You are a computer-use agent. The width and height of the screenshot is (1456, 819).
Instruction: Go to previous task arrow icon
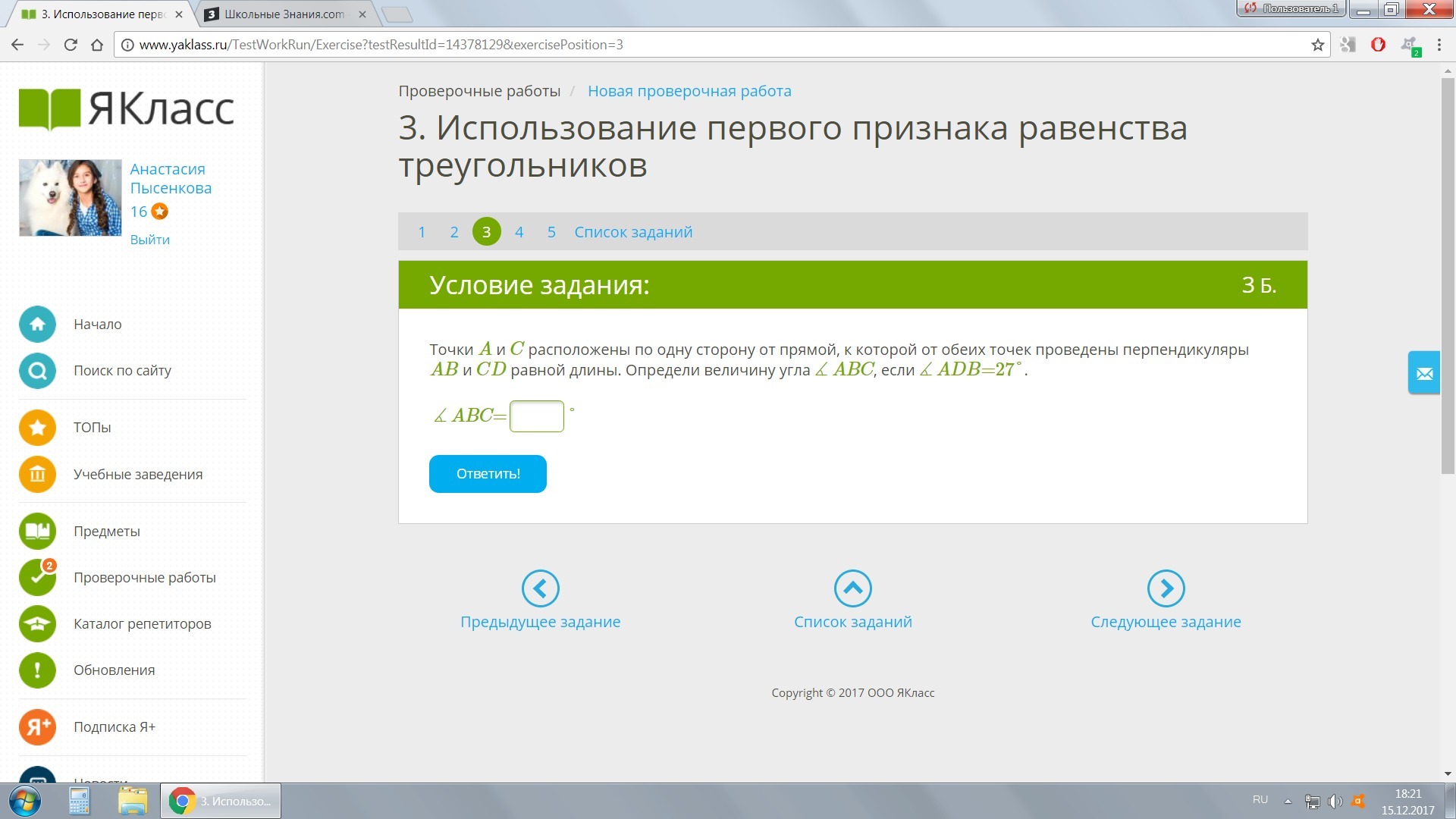pyautogui.click(x=540, y=588)
